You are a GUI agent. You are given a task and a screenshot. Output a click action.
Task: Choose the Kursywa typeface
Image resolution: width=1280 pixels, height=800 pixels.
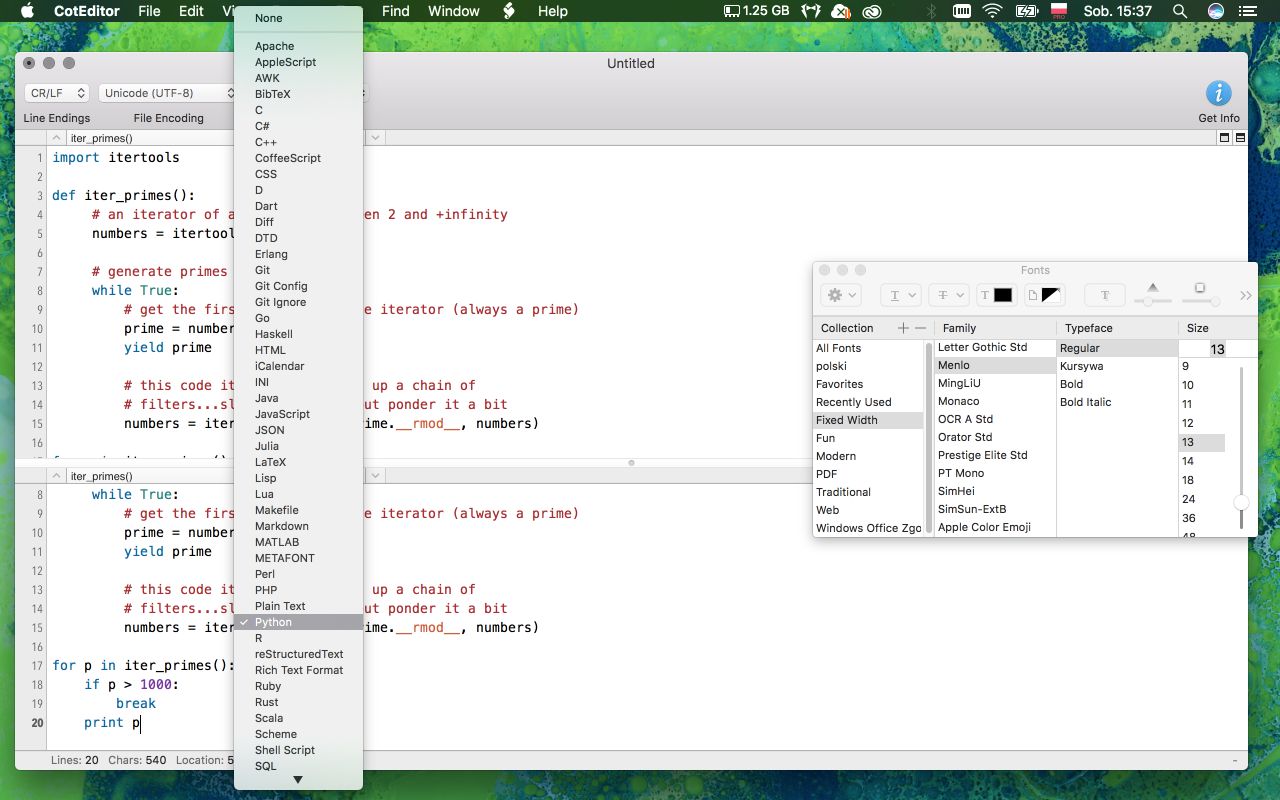(x=1117, y=366)
